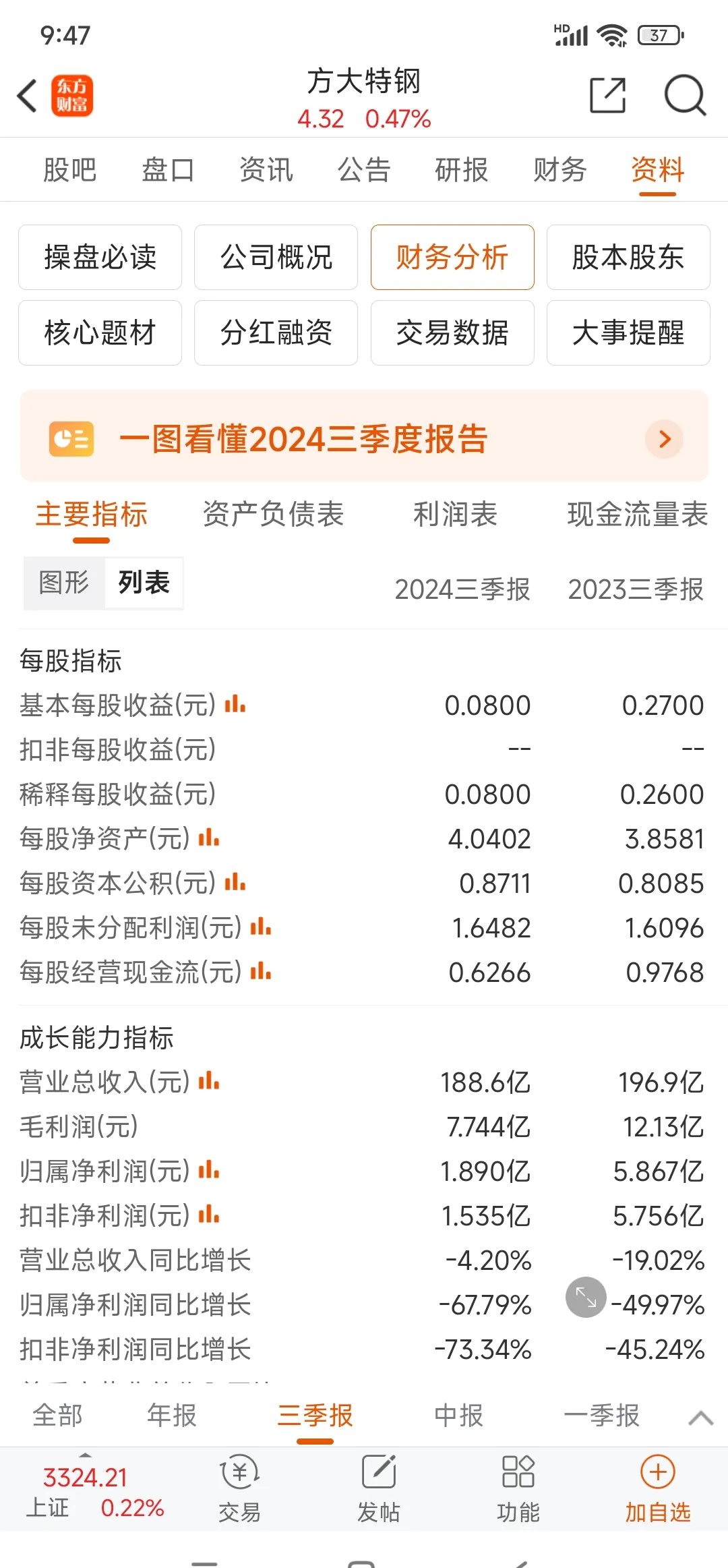Tap chart icon beside 归属净利润(元)
728x1568 pixels.
pyautogui.click(x=209, y=1171)
